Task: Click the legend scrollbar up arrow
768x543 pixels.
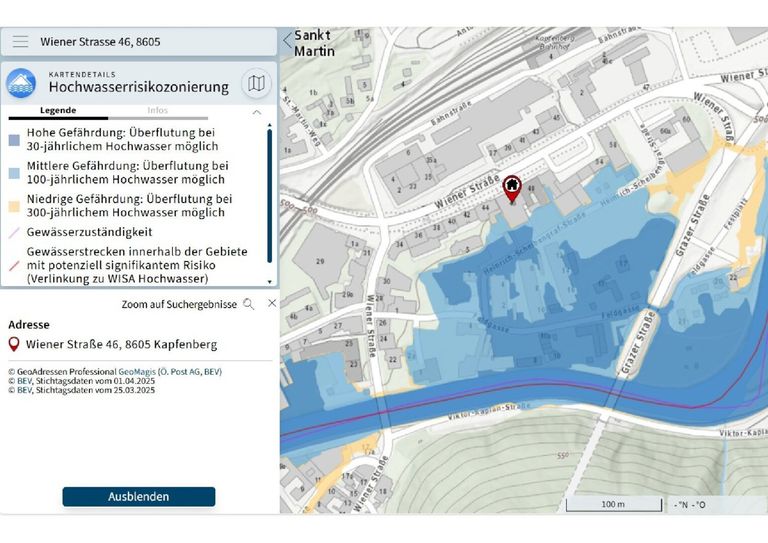Action: (269, 126)
